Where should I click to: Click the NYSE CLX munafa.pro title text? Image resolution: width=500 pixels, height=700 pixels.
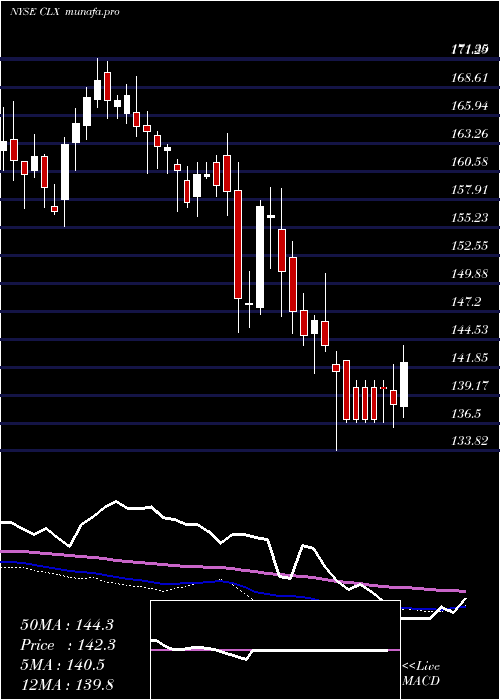coord(64,12)
